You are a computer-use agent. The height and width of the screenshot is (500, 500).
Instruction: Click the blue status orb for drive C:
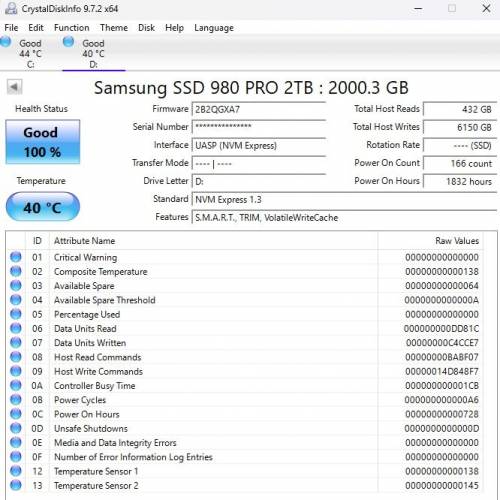coord(5,42)
